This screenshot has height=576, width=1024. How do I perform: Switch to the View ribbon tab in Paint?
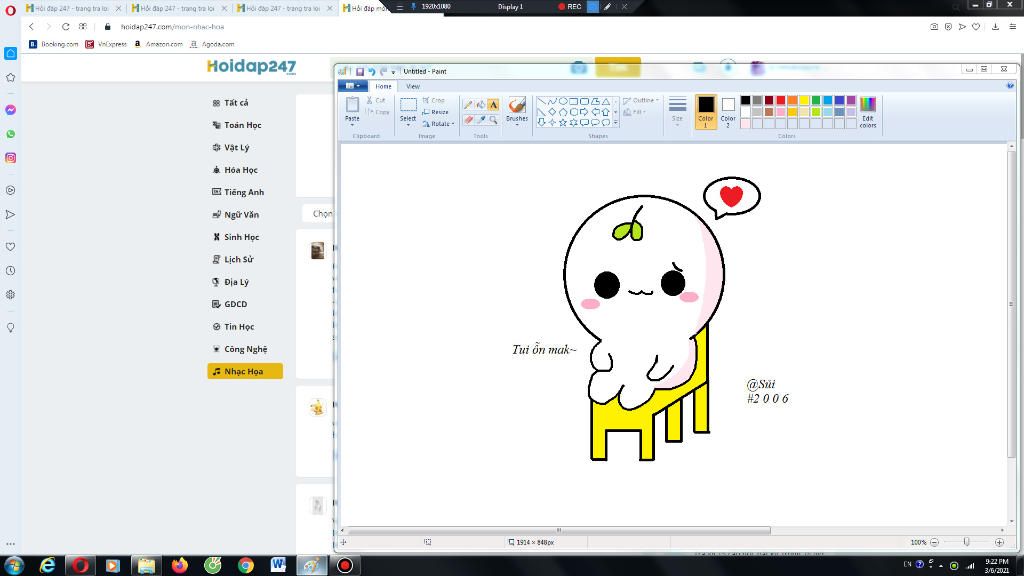point(413,86)
